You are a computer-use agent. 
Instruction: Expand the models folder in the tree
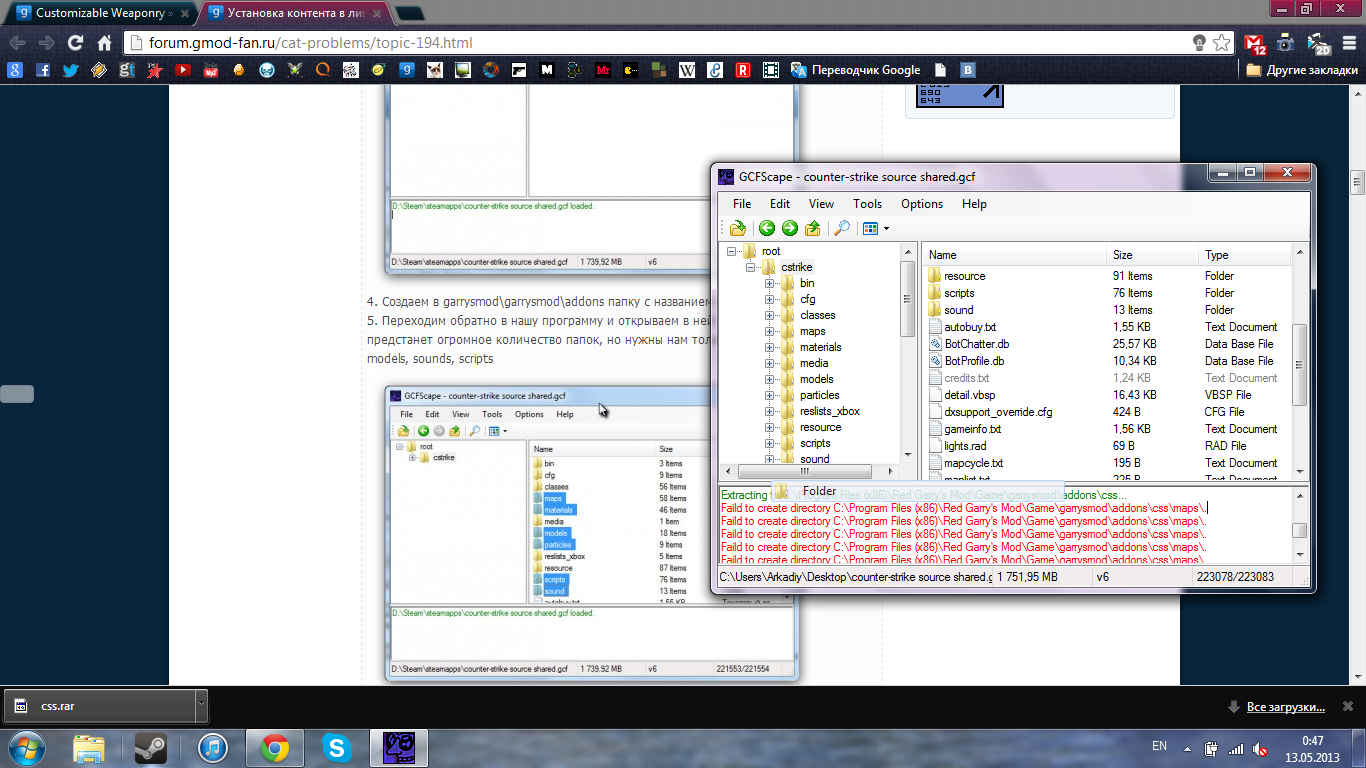(x=770, y=379)
